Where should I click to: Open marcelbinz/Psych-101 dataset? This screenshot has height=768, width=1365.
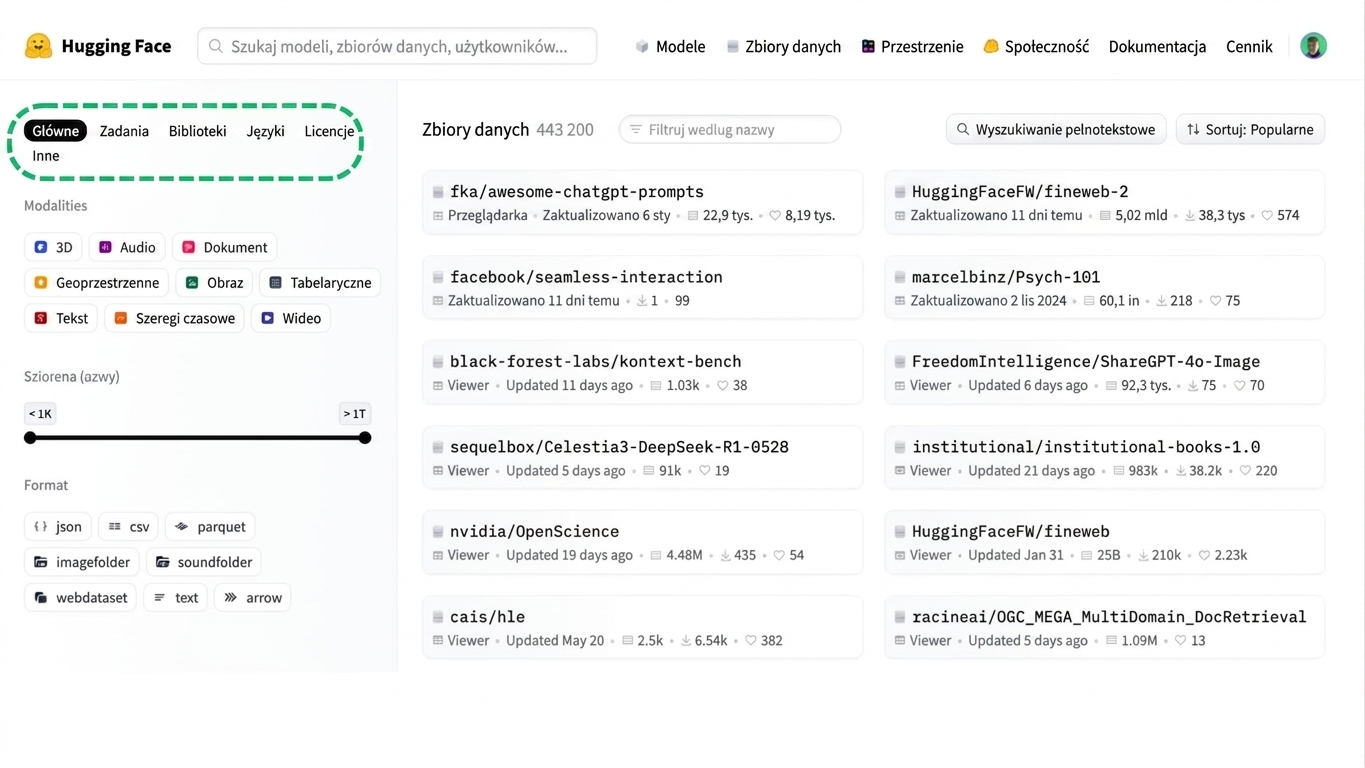tap(1105, 287)
